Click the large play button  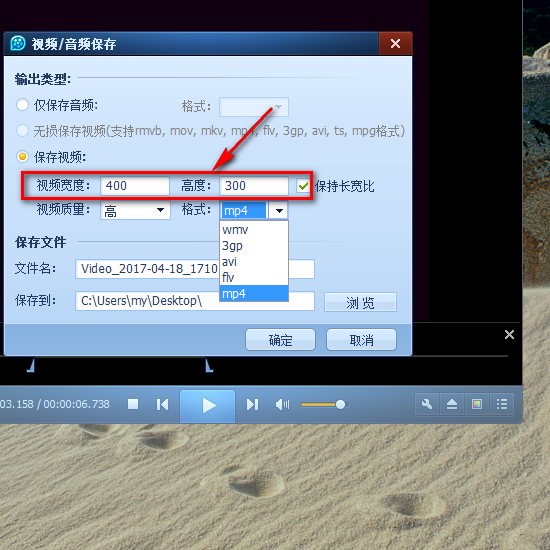(208, 406)
